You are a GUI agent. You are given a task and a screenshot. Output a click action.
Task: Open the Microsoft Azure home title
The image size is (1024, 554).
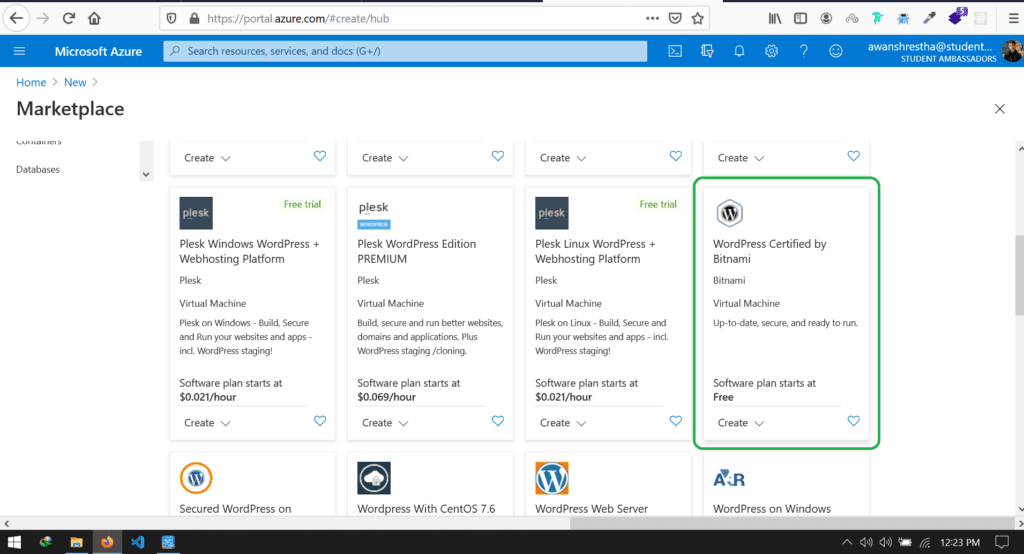pos(98,51)
